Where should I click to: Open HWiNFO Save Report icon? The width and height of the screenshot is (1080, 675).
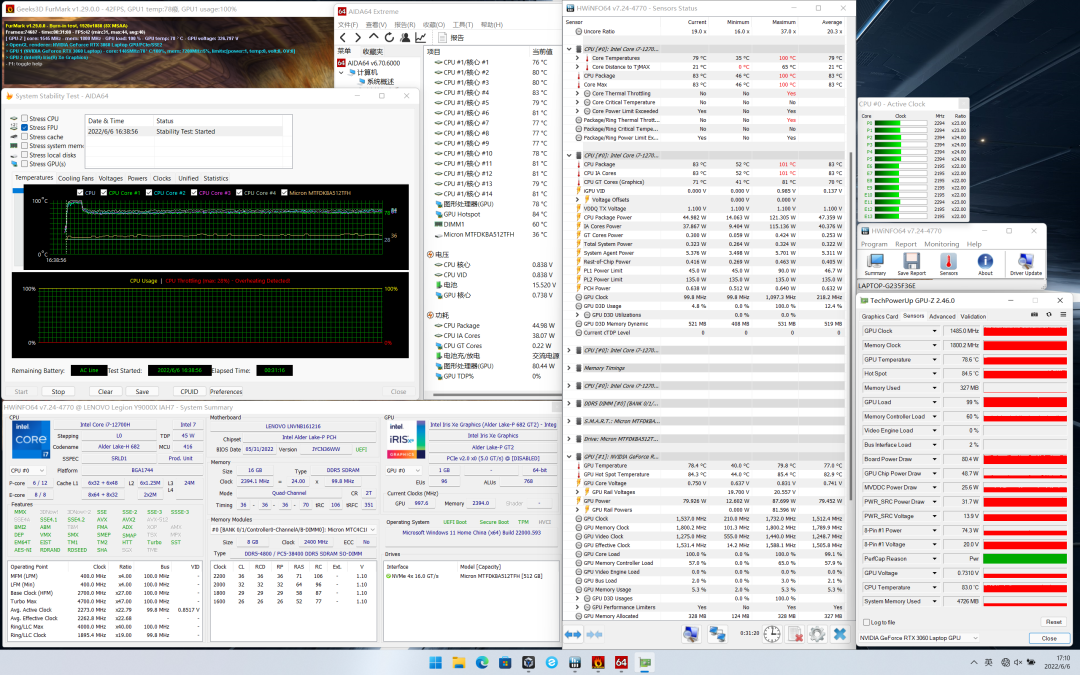click(x=911, y=263)
